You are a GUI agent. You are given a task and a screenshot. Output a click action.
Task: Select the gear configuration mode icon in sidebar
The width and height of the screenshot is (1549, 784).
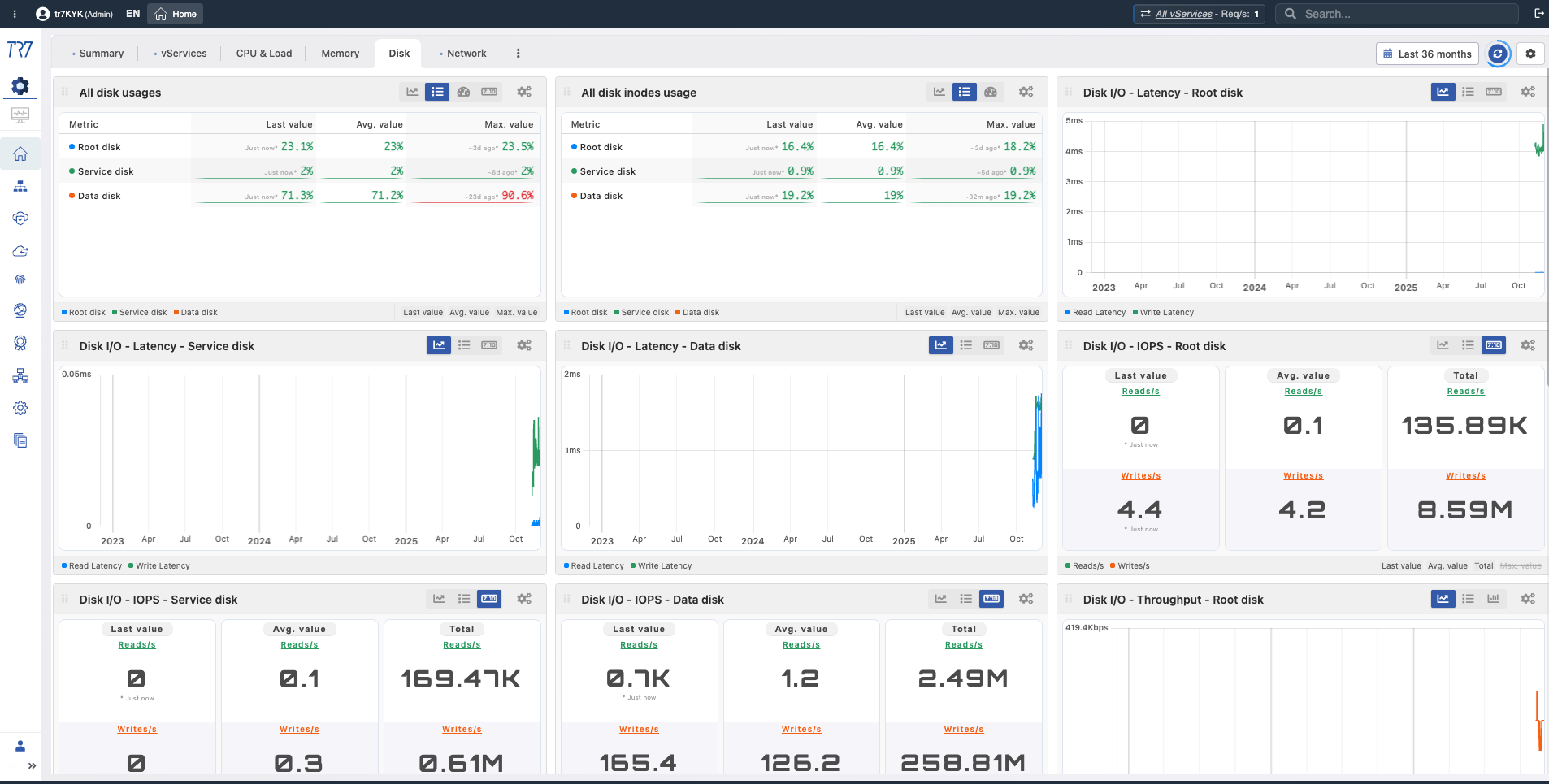pos(20,86)
